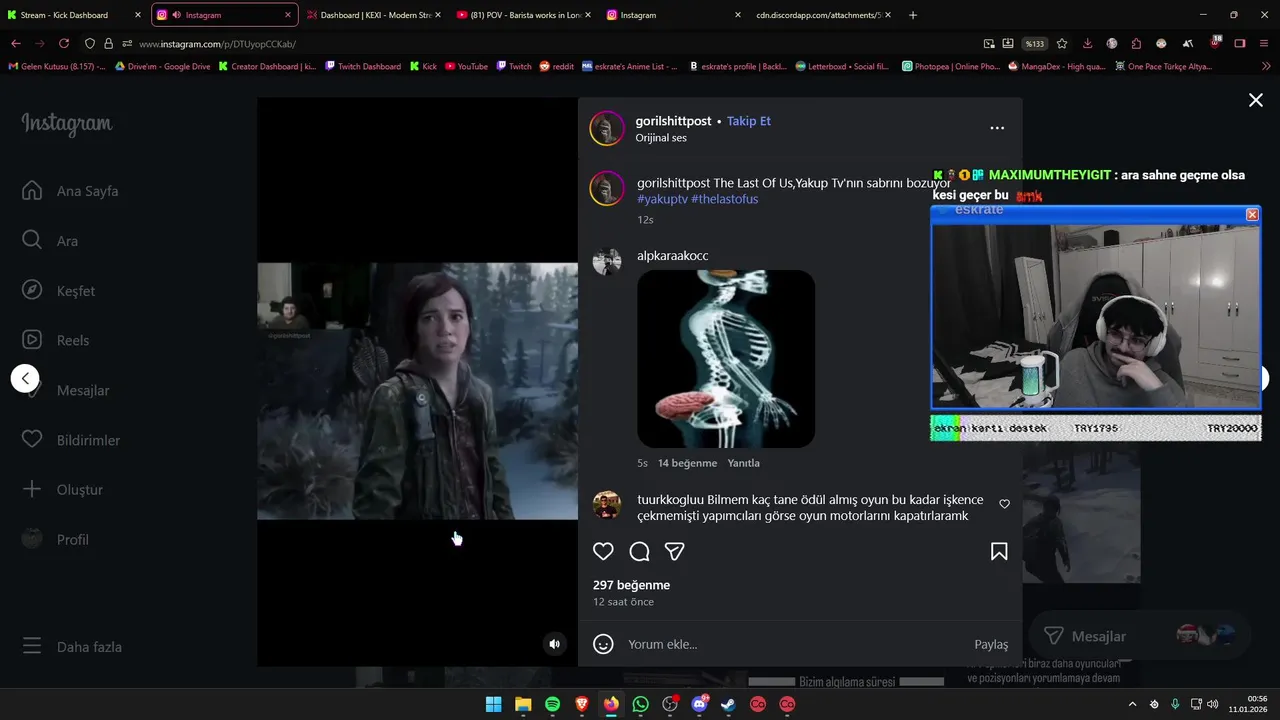Open the skeleton GIF in comment

coord(726,359)
